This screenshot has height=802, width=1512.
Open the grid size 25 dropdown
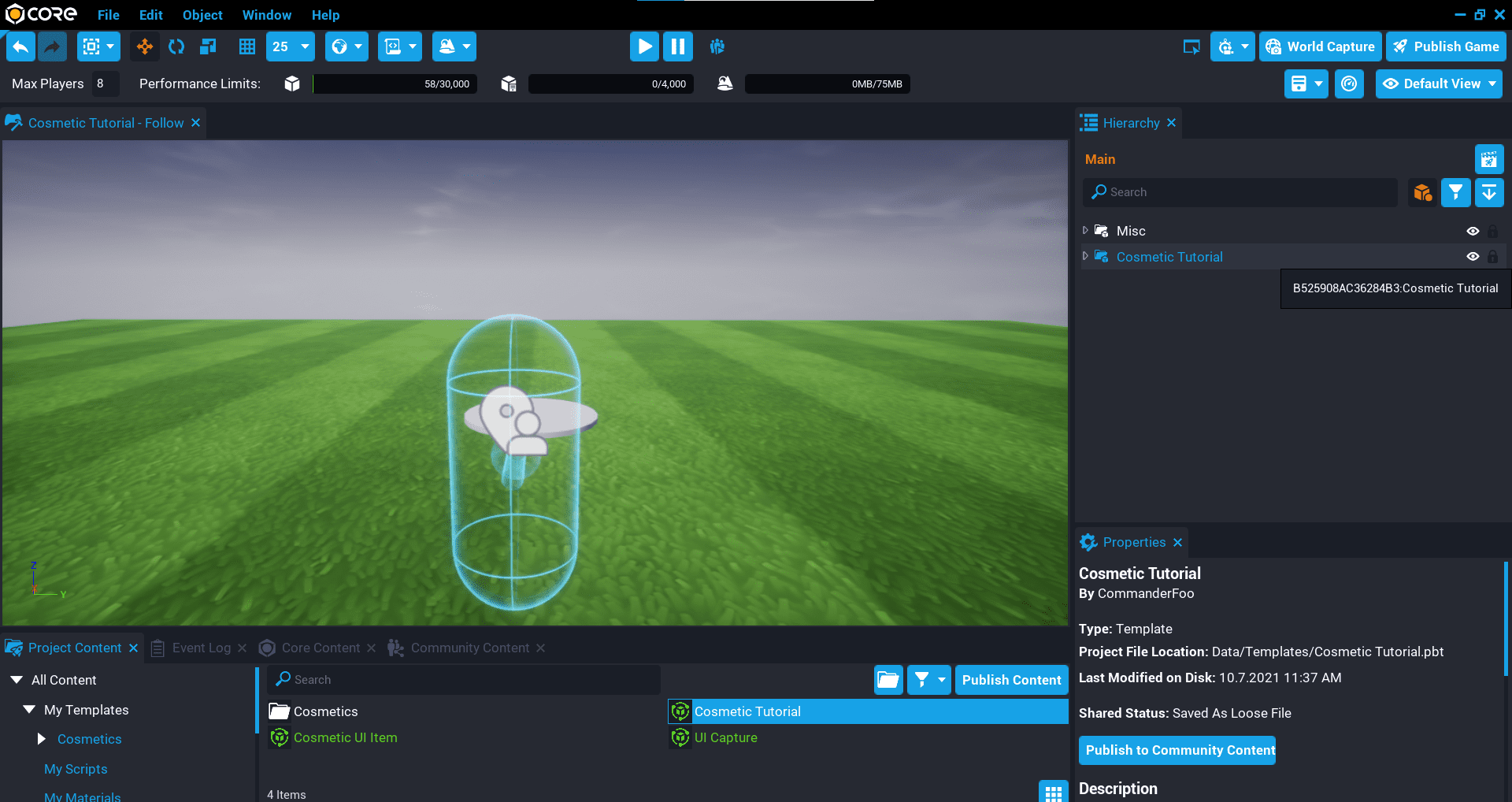[291, 46]
